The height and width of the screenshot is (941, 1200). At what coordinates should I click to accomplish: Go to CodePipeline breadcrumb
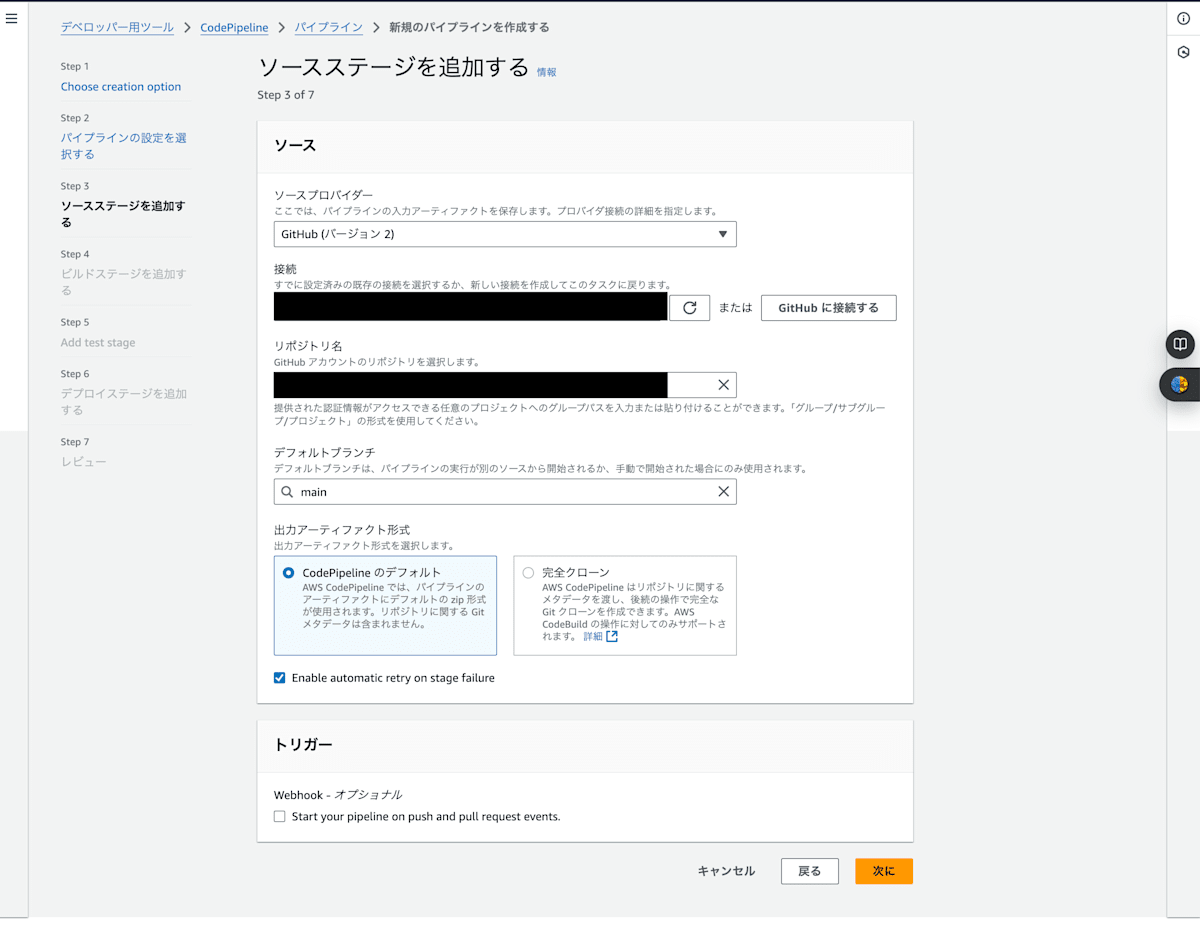[x=234, y=28]
